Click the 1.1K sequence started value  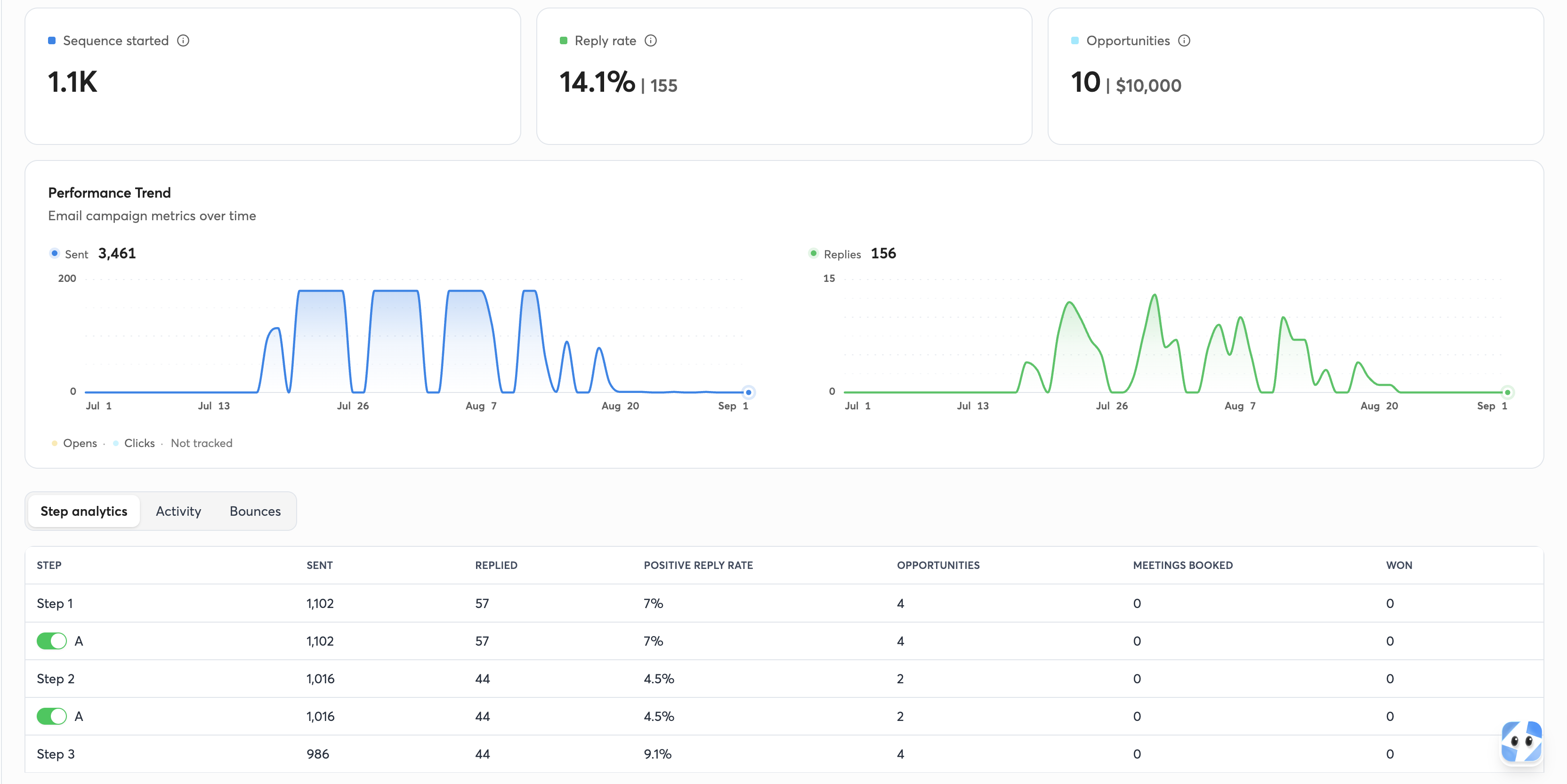(73, 82)
